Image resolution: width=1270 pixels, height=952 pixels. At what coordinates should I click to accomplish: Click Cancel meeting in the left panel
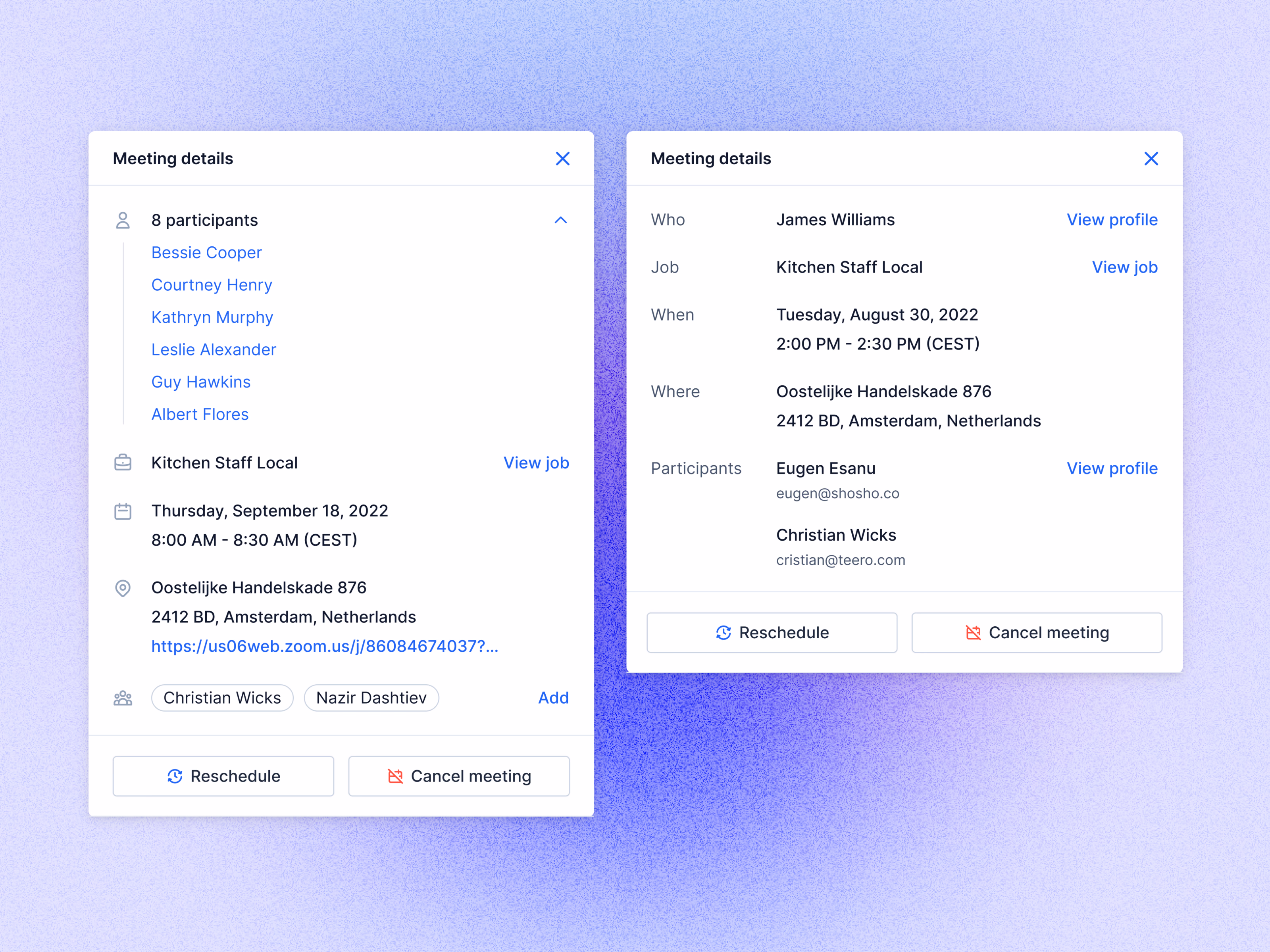(x=459, y=776)
